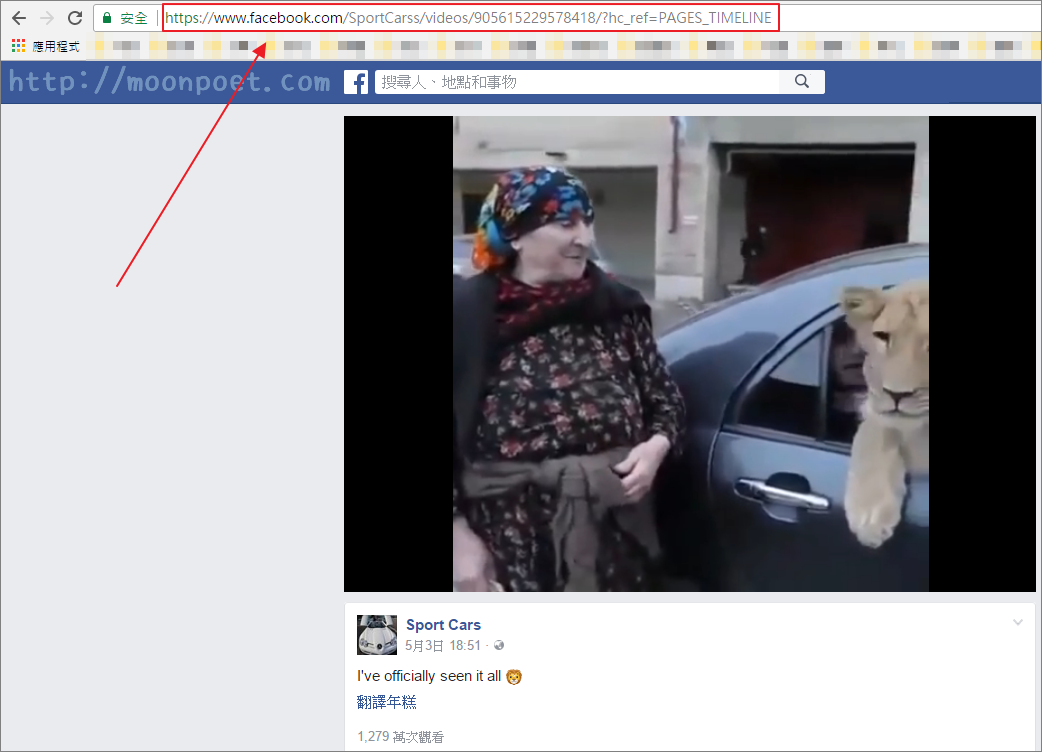Click the post text "I've officially seen it all"

429,676
